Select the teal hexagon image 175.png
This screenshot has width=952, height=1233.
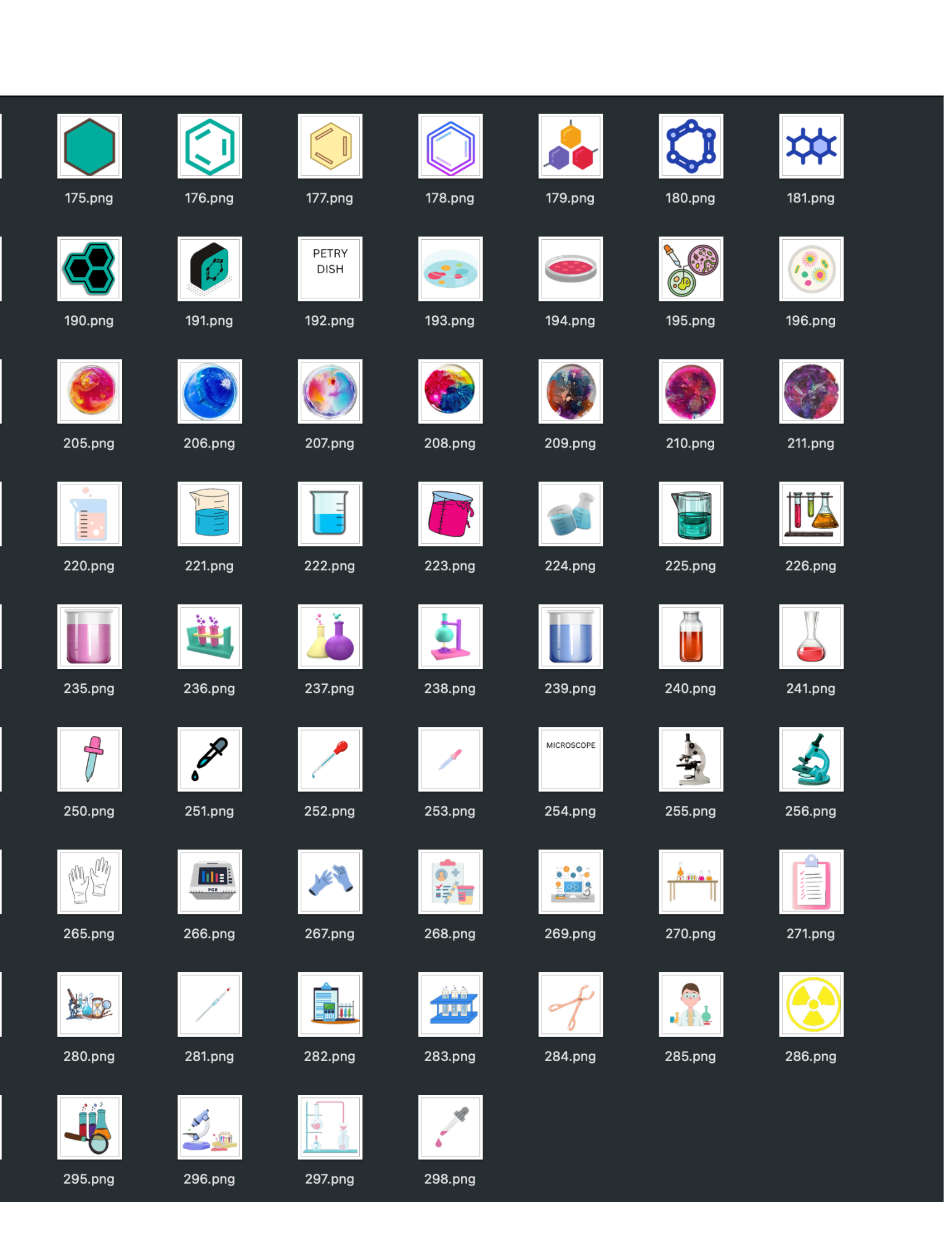pos(89,146)
